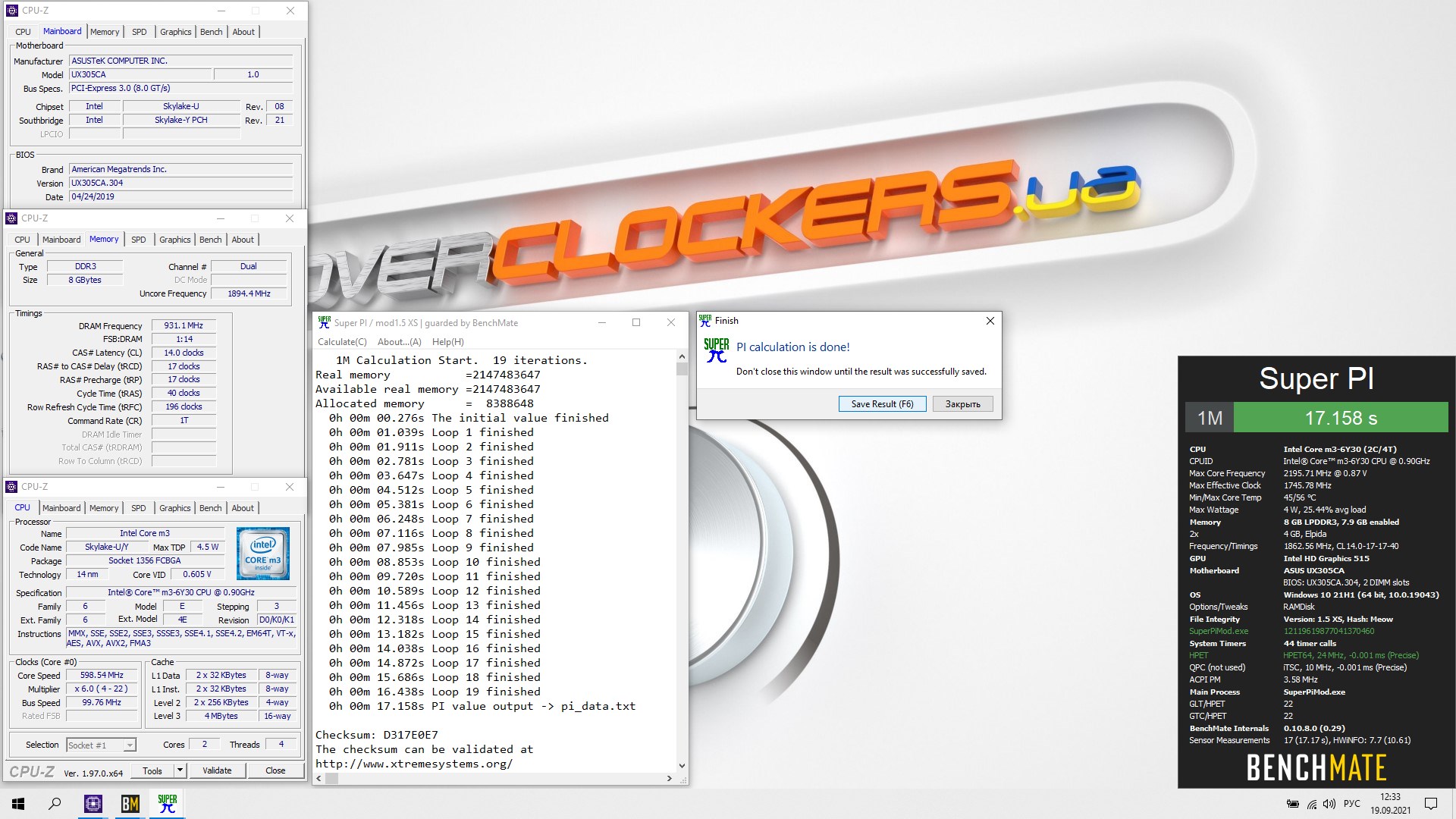The image size is (1456, 819).
Task: Open Super PI taskbar icon
Action: (x=168, y=804)
